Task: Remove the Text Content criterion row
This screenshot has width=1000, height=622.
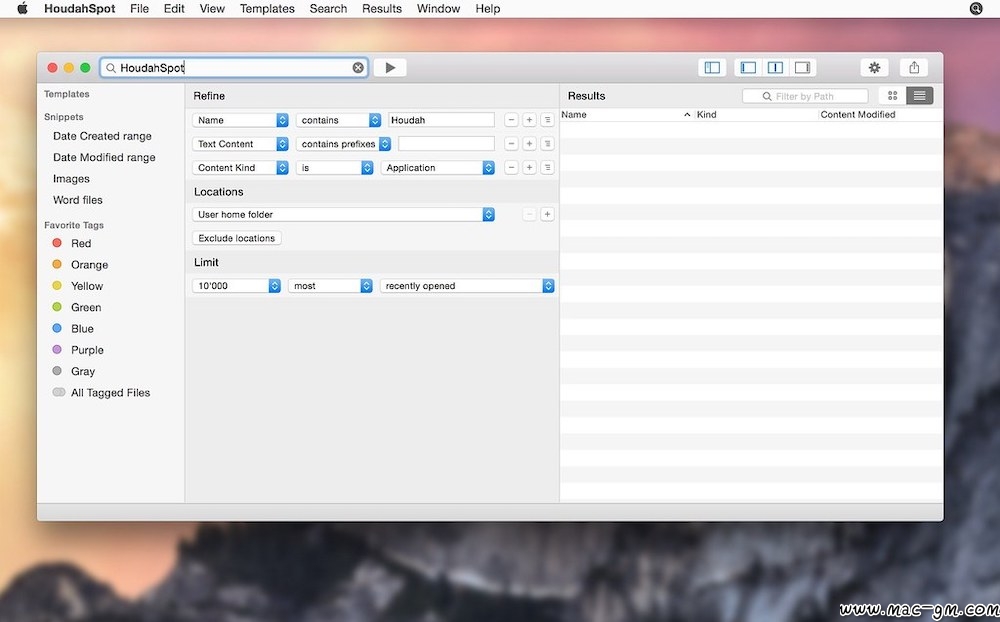Action: 511,144
